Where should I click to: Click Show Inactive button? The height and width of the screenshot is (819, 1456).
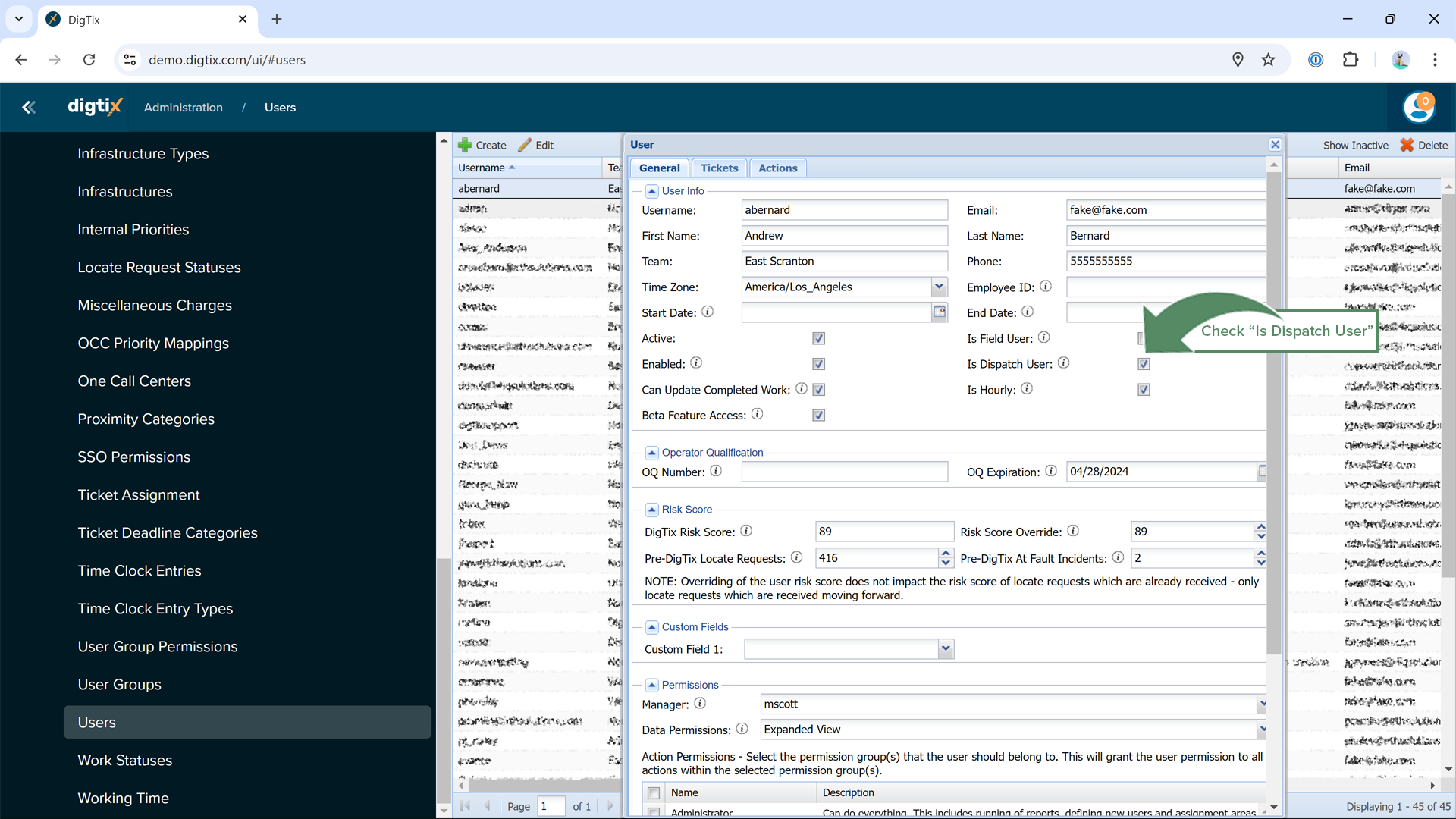(x=1355, y=145)
